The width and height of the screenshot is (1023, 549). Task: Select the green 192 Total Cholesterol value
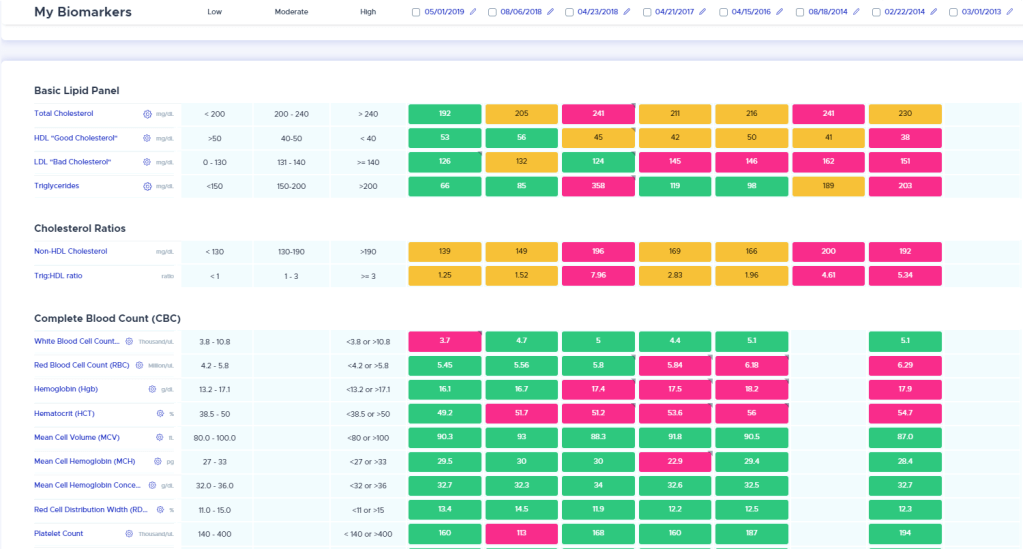pos(445,114)
